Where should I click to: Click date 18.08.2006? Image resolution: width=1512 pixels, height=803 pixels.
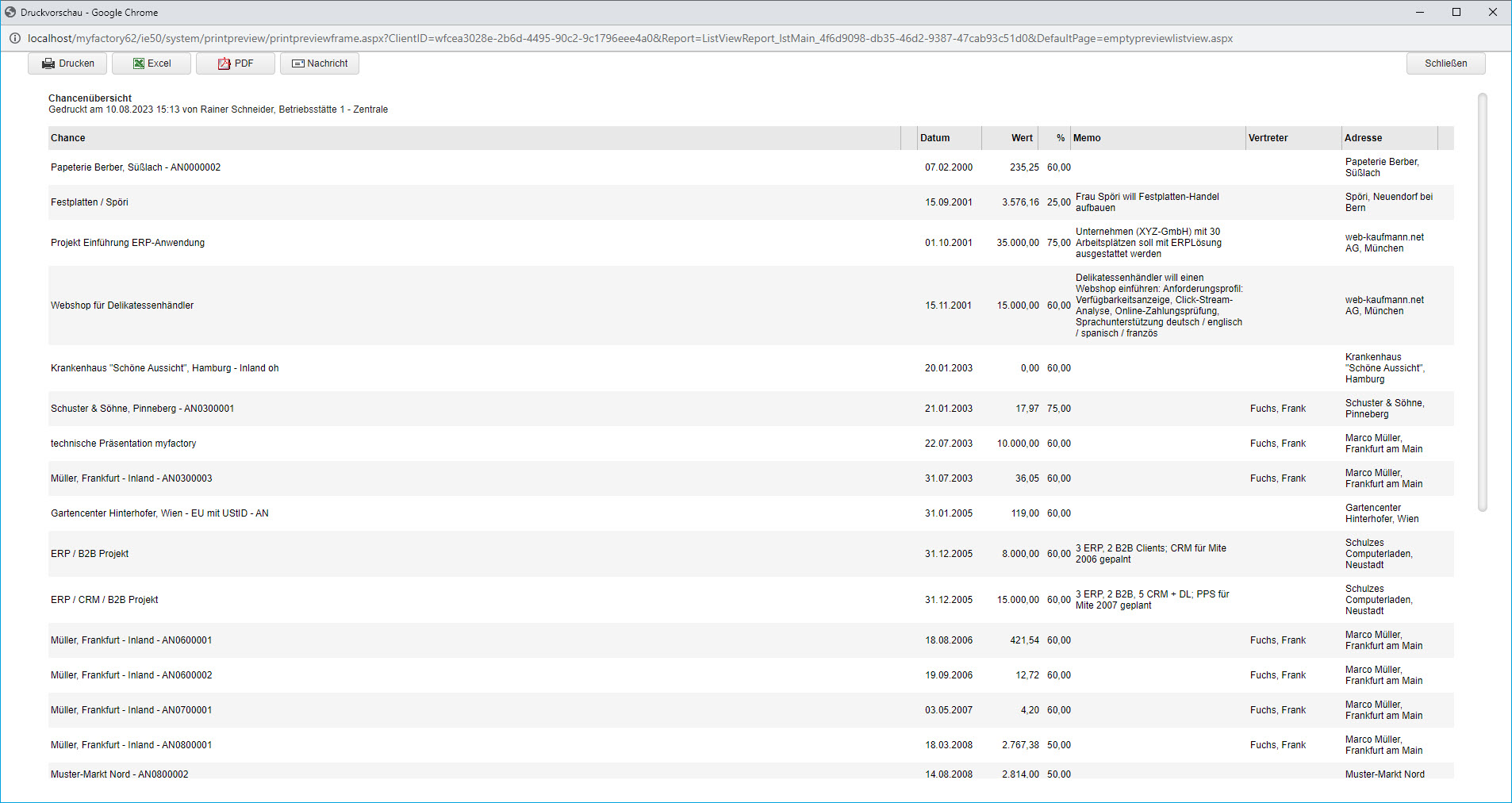pos(948,640)
